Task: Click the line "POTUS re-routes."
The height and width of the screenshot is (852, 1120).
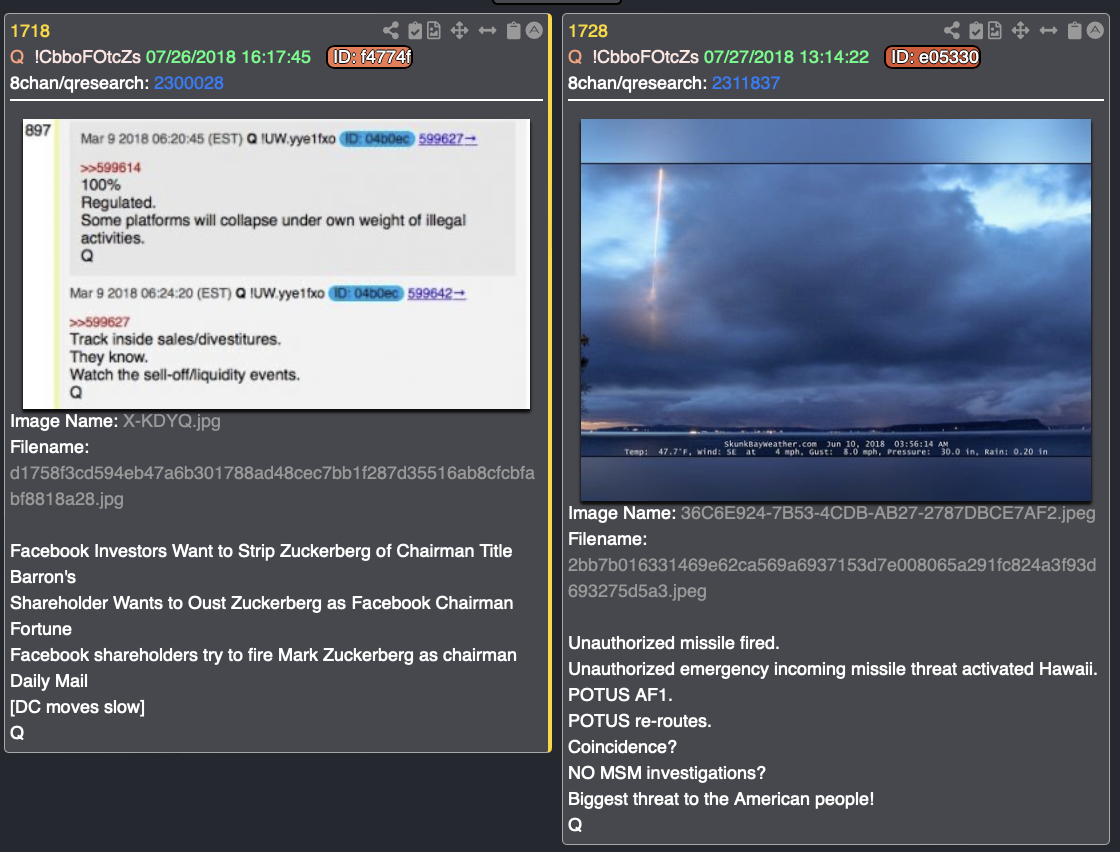Action: pyautogui.click(x=639, y=721)
